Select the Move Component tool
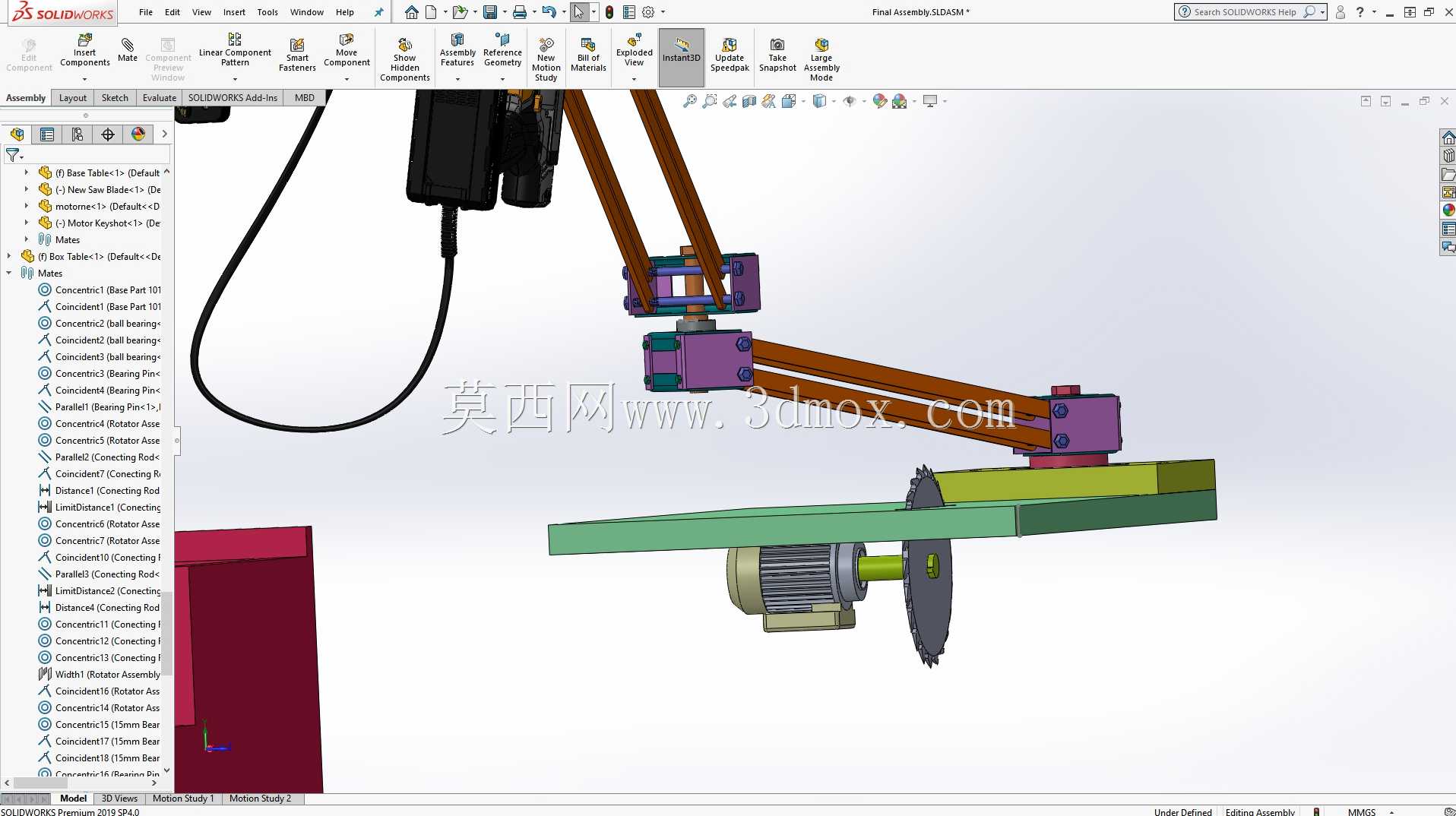 (347, 50)
